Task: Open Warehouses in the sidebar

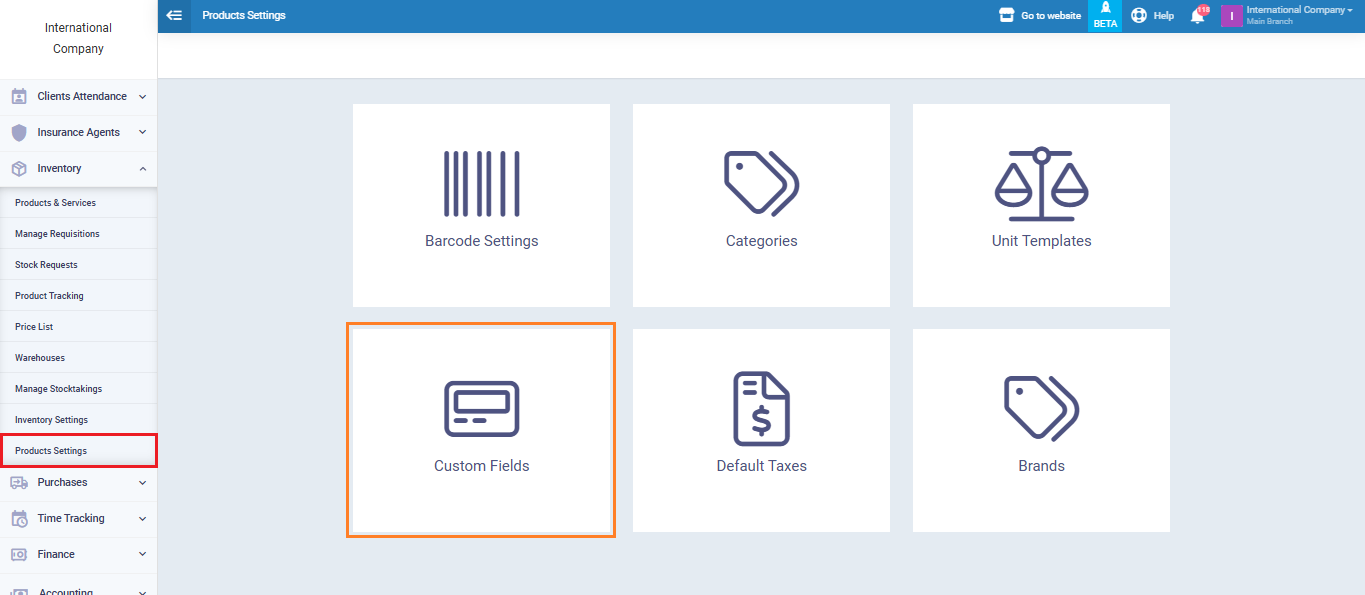Action: coord(40,358)
